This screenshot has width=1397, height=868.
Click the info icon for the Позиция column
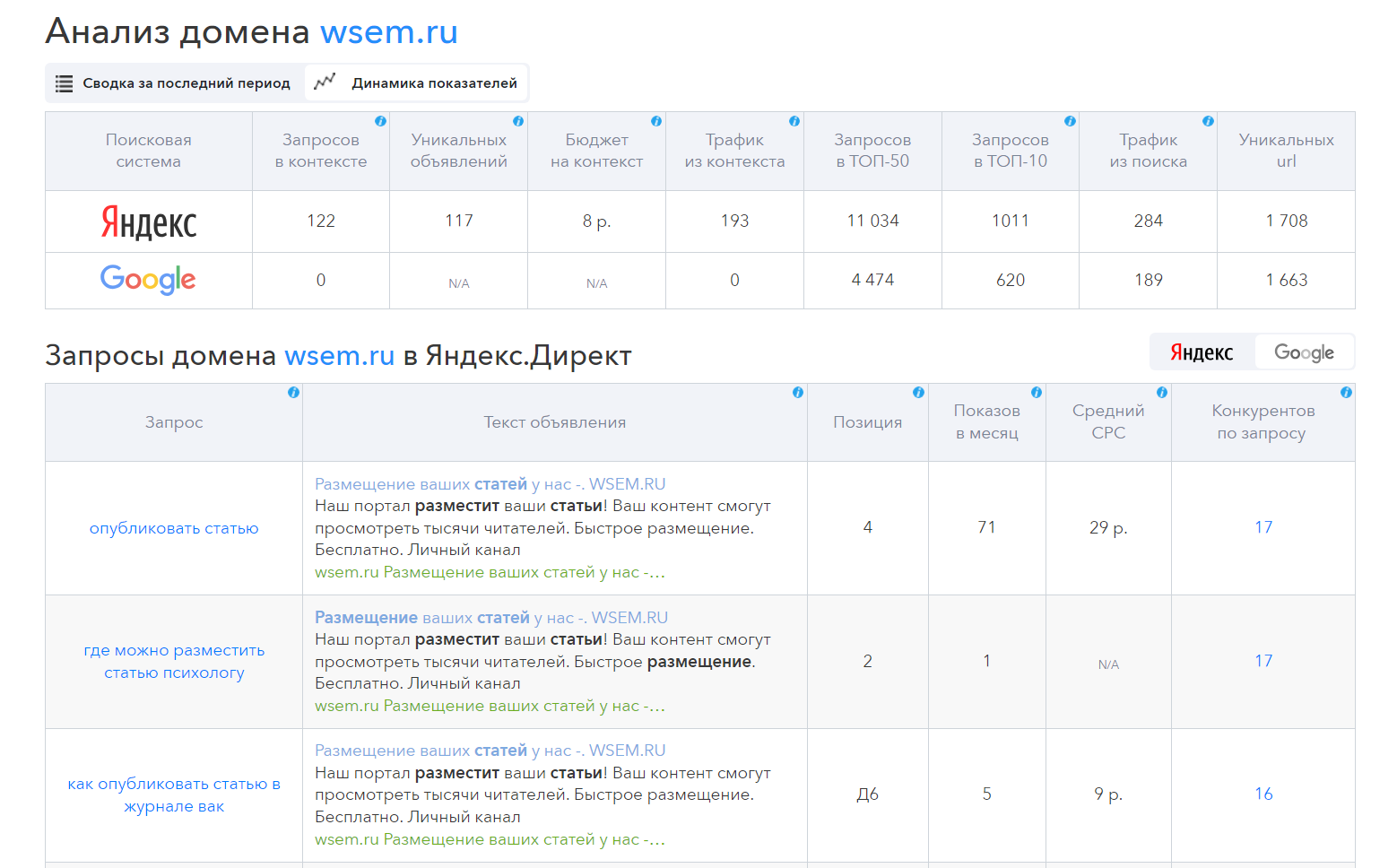pyautogui.click(x=918, y=393)
